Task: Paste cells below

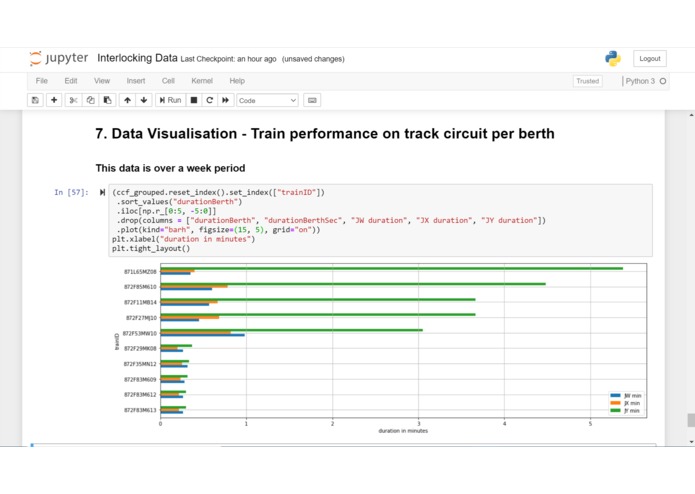Action: [107, 100]
